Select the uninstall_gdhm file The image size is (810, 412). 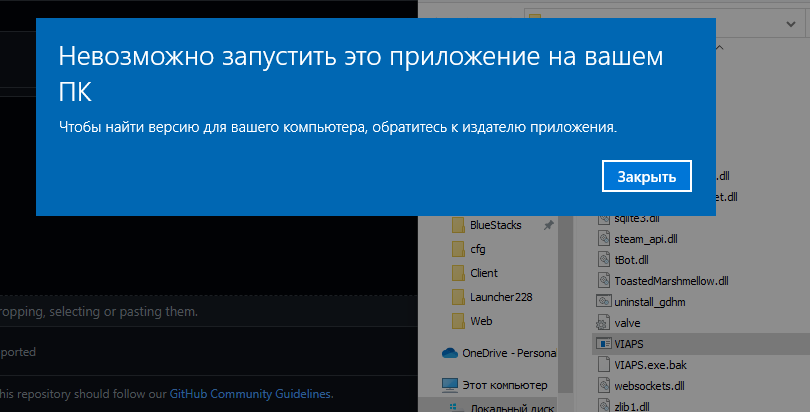tap(650, 302)
